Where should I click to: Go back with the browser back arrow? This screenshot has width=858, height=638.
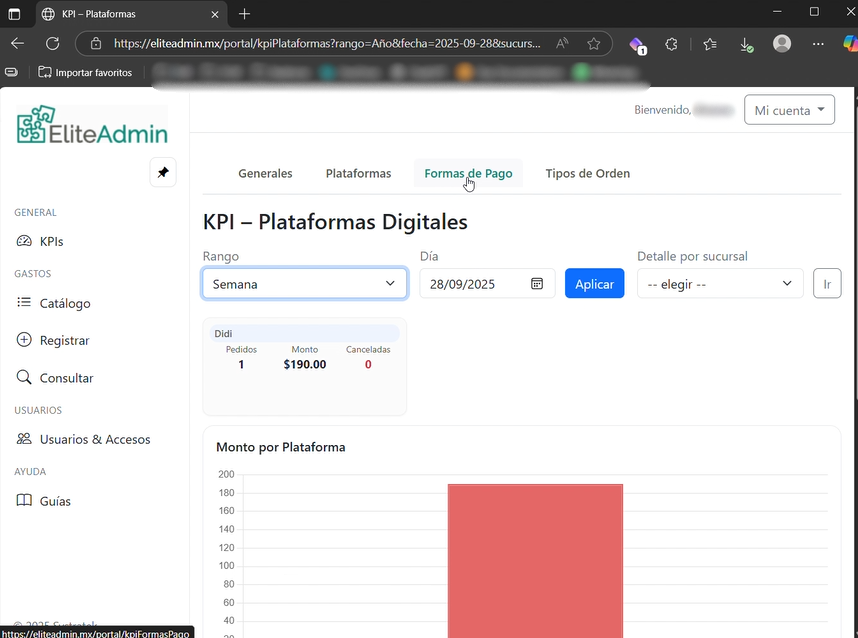click(17, 44)
